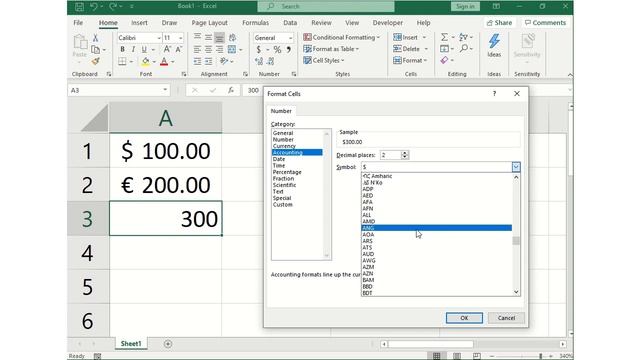Toggle Underline formatting in ribbon
The image size is (640, 360).
coord(144,49)
